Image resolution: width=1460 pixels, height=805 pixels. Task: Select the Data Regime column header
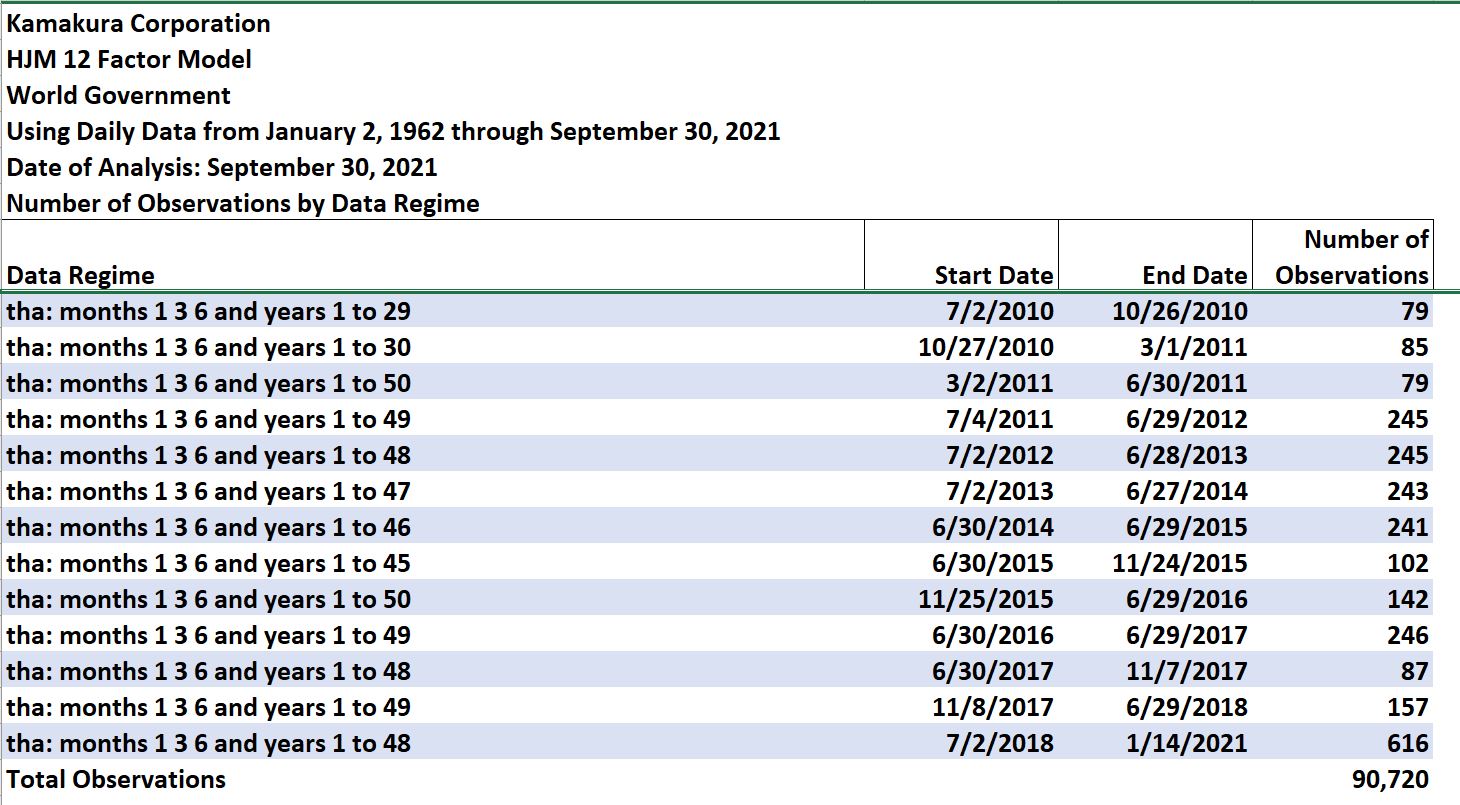click(x=81, y=275)
